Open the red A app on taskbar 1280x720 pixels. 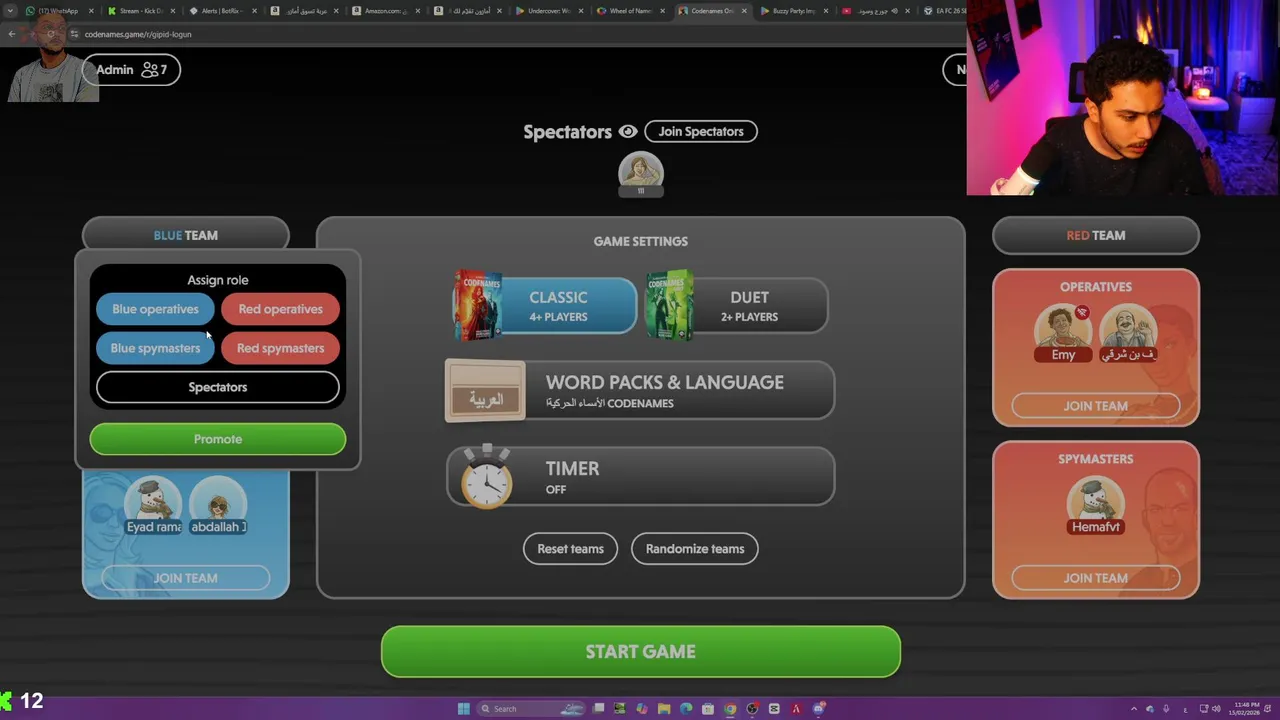tap(796, 709)
